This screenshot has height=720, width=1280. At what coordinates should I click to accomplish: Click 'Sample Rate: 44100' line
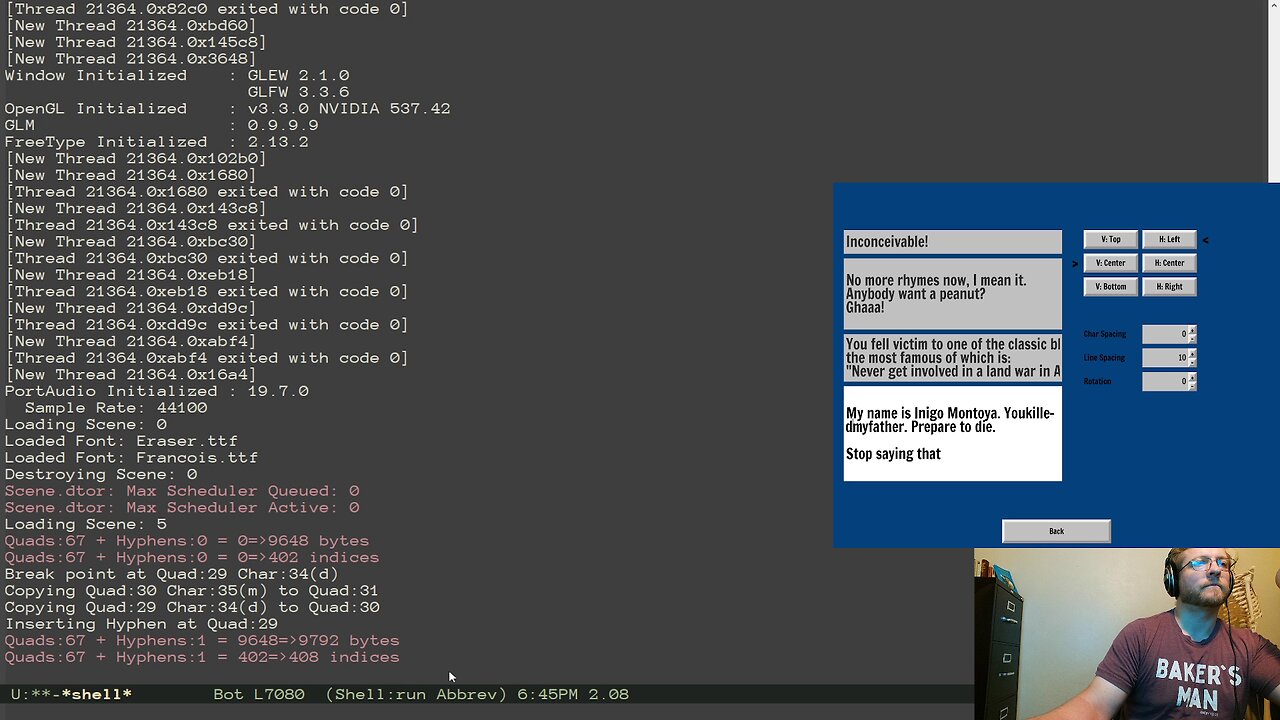pyautogui.click(x=116, y=408)
